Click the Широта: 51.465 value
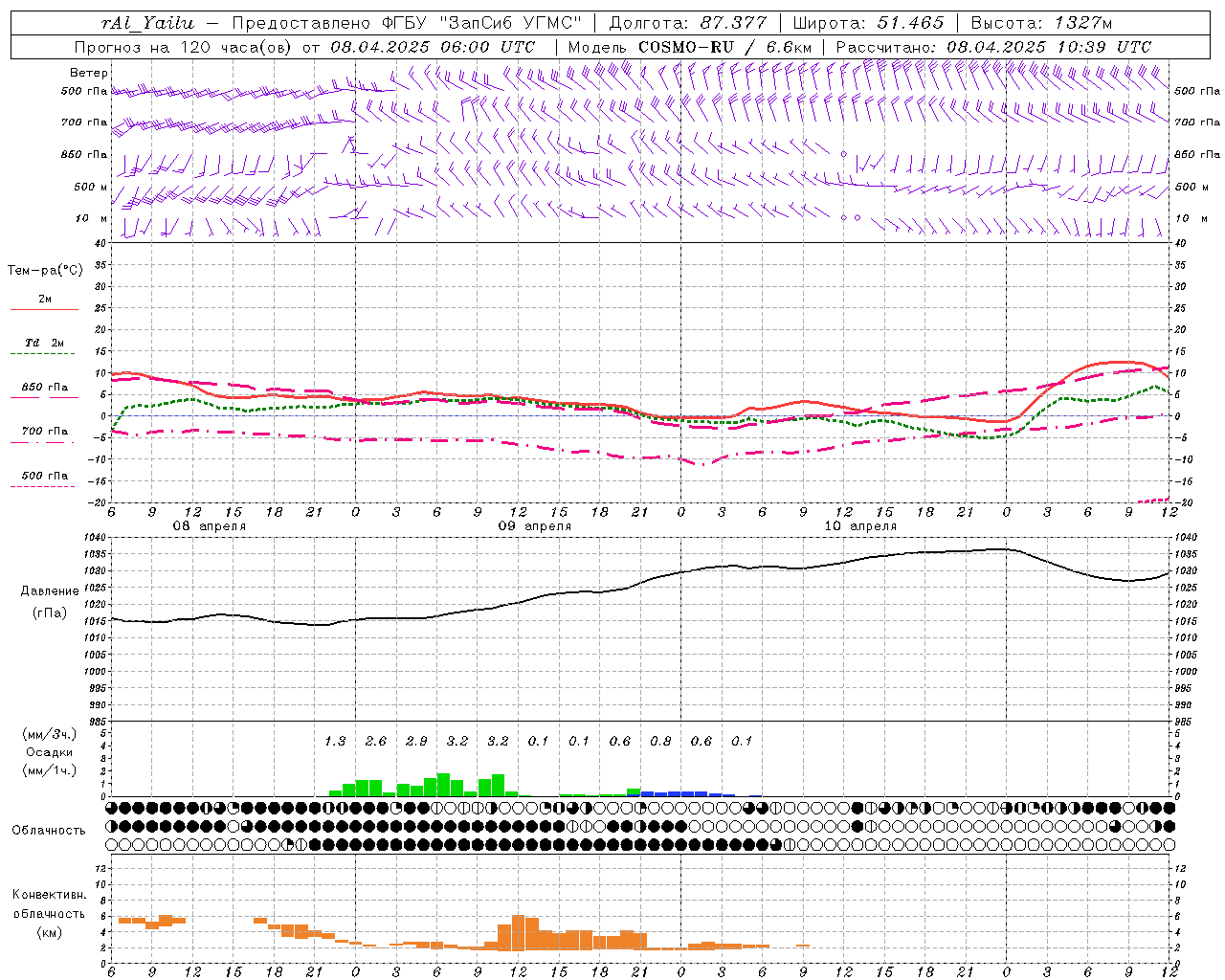Screen dimensions: 1225x980 868,23
